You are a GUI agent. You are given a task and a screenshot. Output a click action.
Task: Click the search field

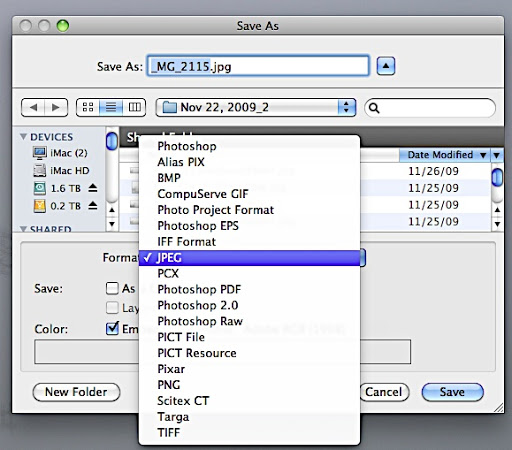tap(430, 108)
